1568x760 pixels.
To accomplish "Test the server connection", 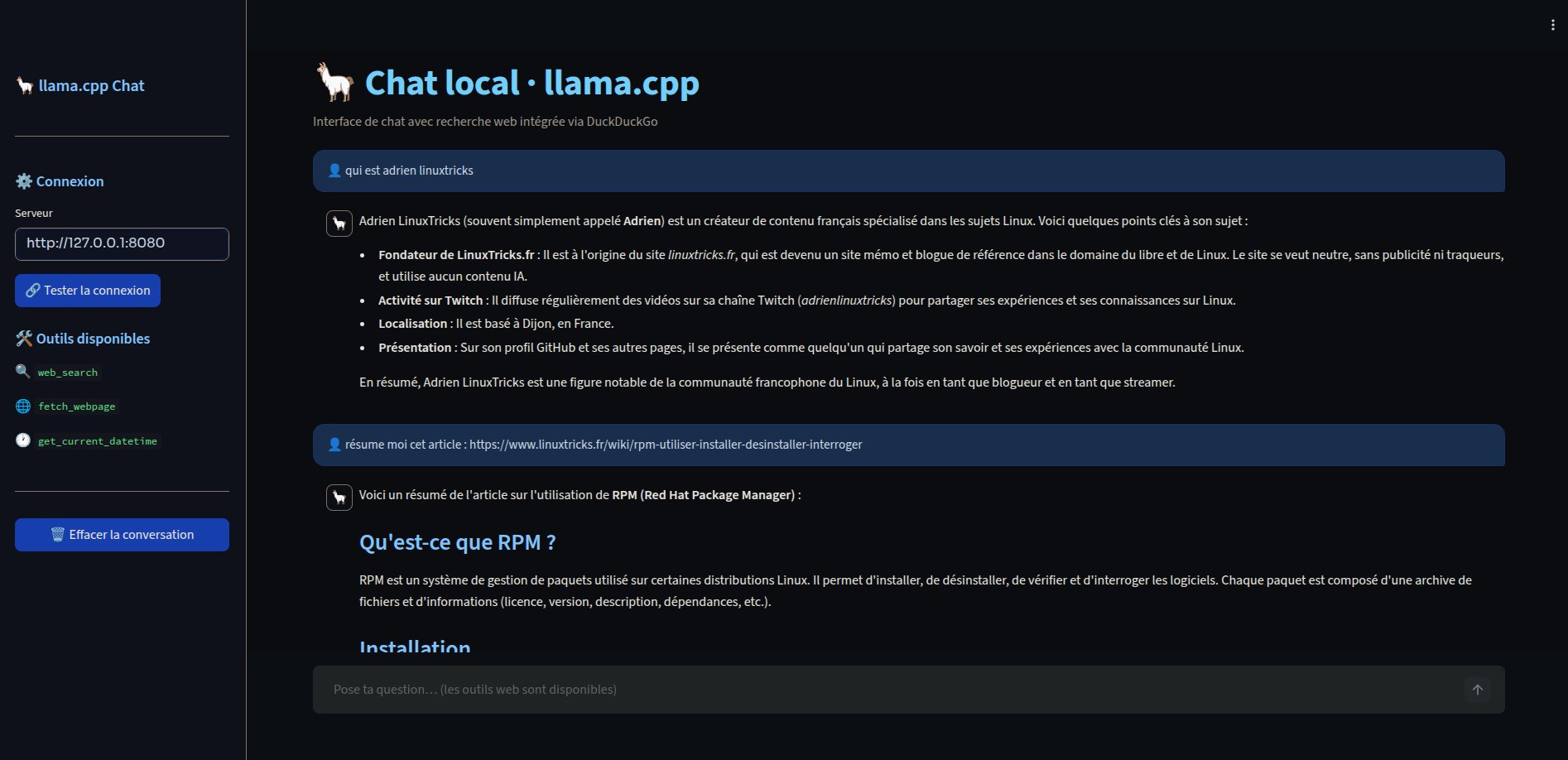I will (x=88, y=291).
